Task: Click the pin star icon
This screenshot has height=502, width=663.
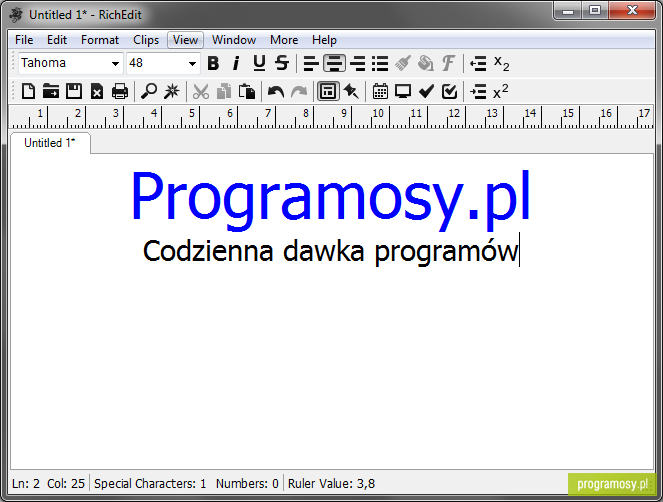Action: point(351,91)
